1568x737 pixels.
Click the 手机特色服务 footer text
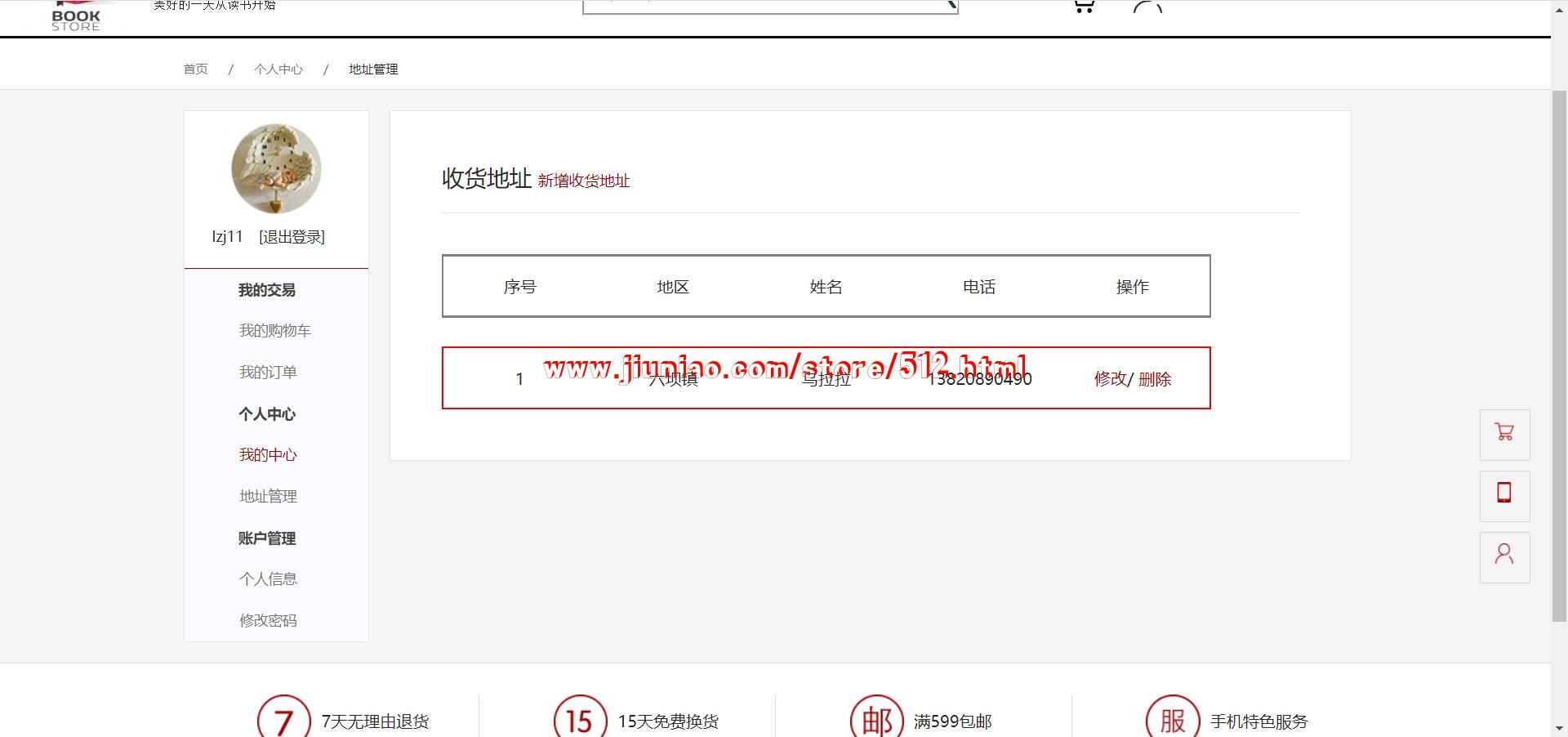point(1258,721)
